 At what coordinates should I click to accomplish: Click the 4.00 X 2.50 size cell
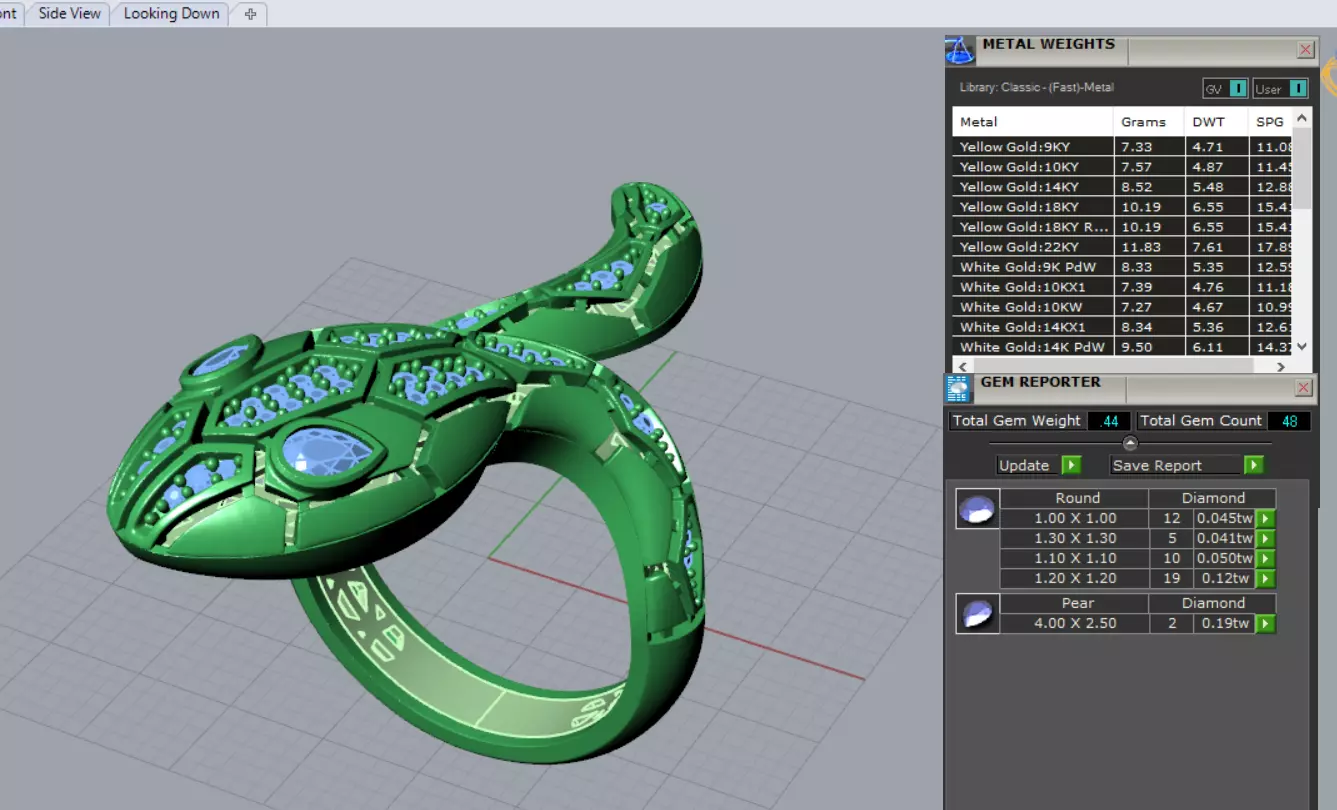click(1075, 623)
